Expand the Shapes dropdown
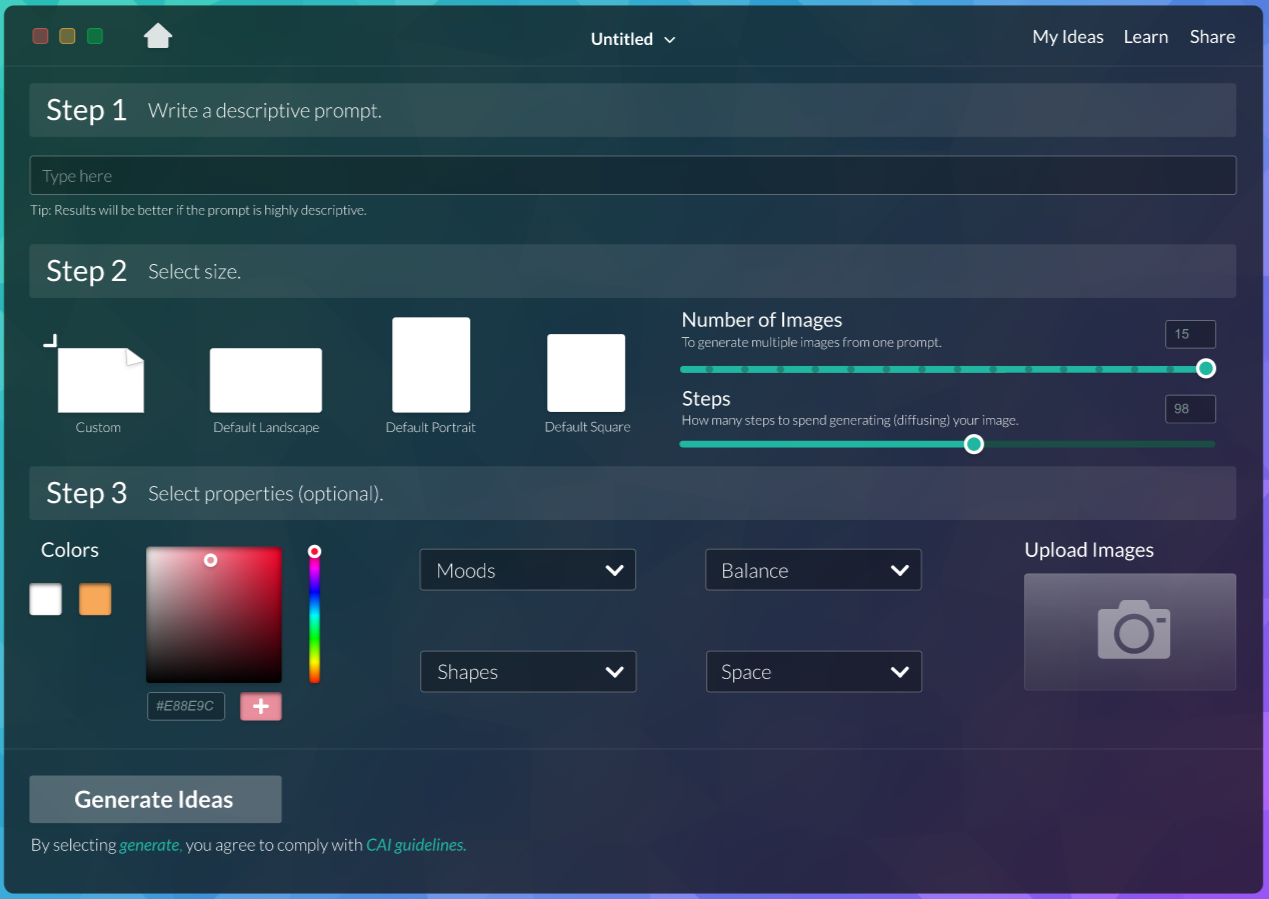Viewport: 1269px width, 899px height. (527, 672)
